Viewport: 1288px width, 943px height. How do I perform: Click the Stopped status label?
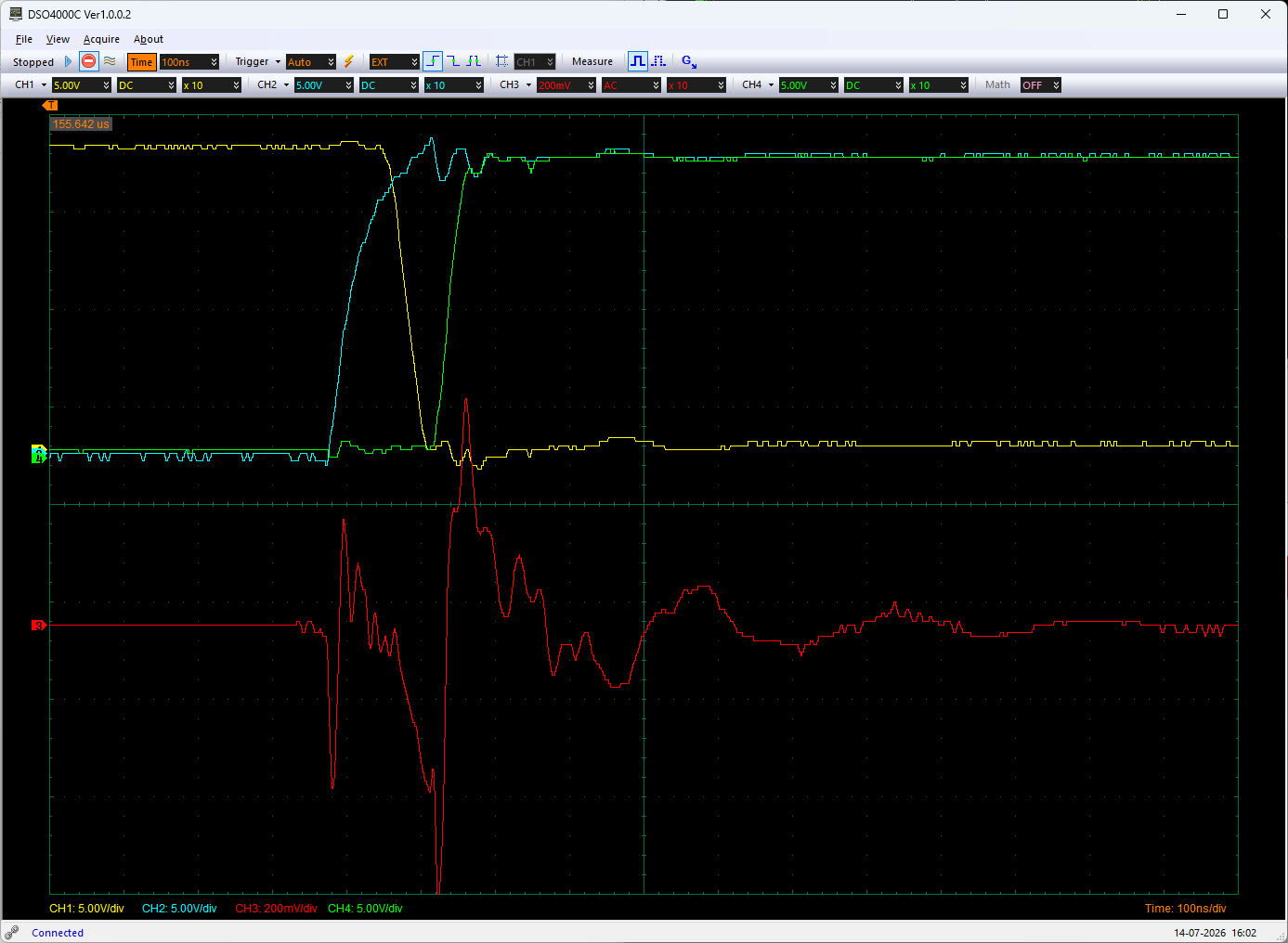(x=33, y=62)
